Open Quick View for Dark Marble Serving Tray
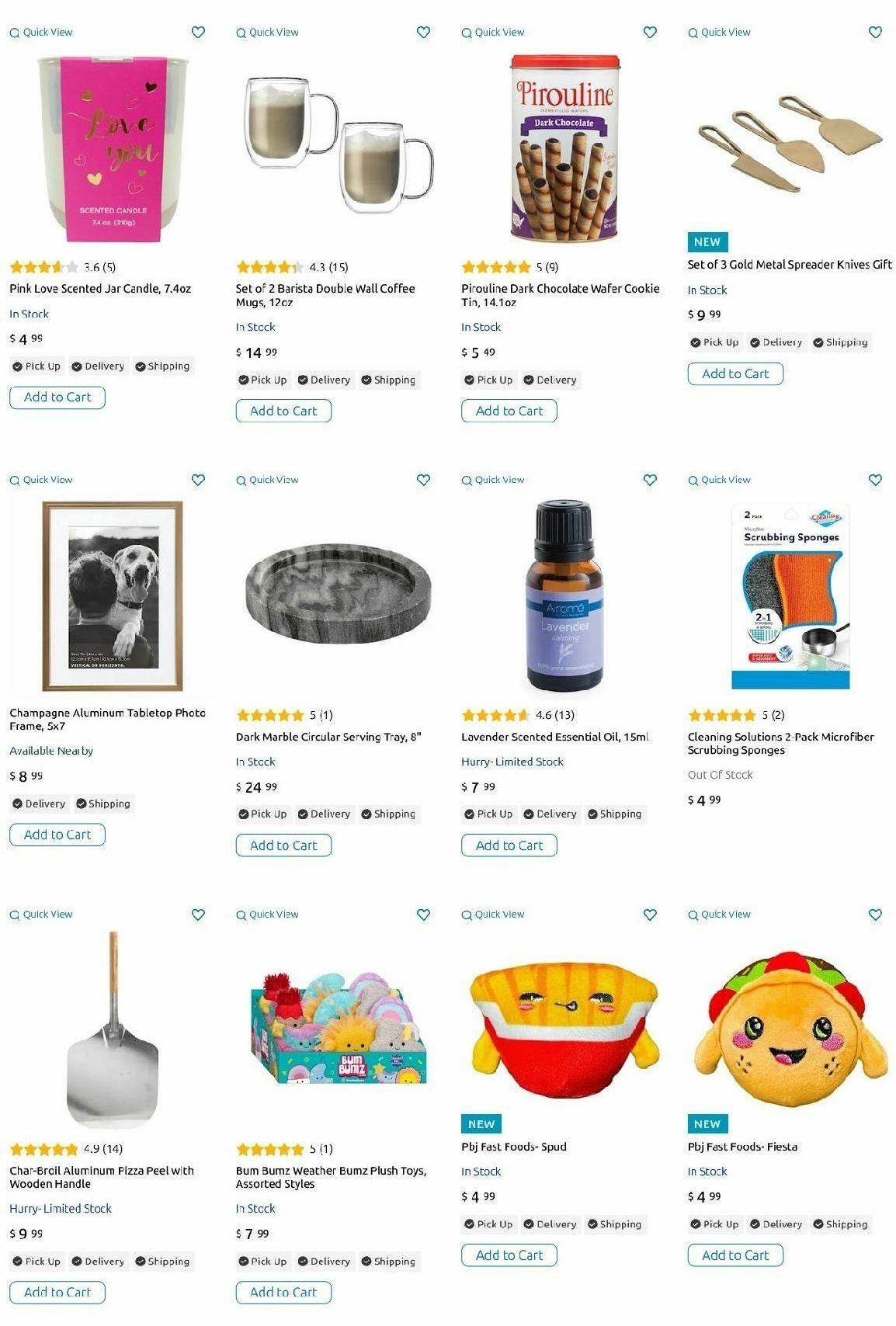Viewport: 896px width, 1326px height. [x=267, y=480]
